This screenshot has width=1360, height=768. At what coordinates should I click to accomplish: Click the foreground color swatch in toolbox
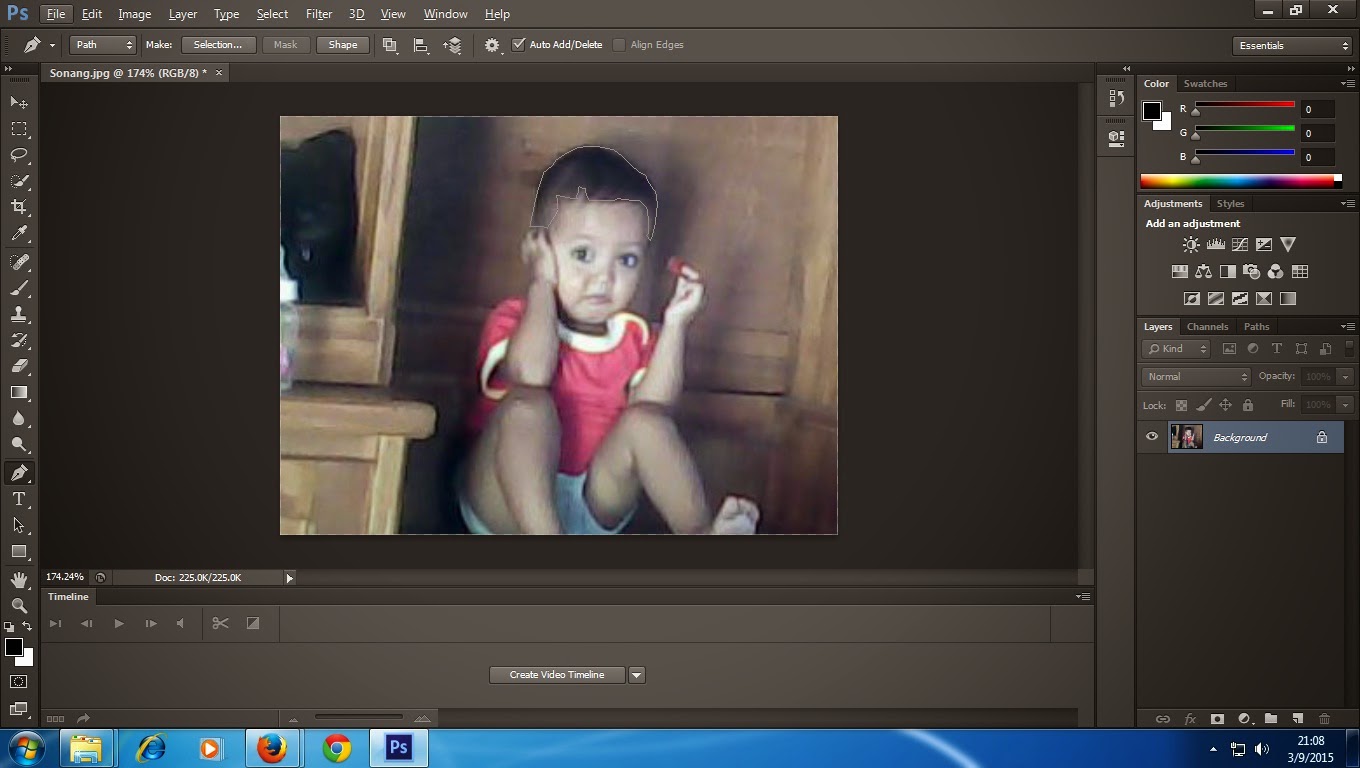tap(14, 647)
